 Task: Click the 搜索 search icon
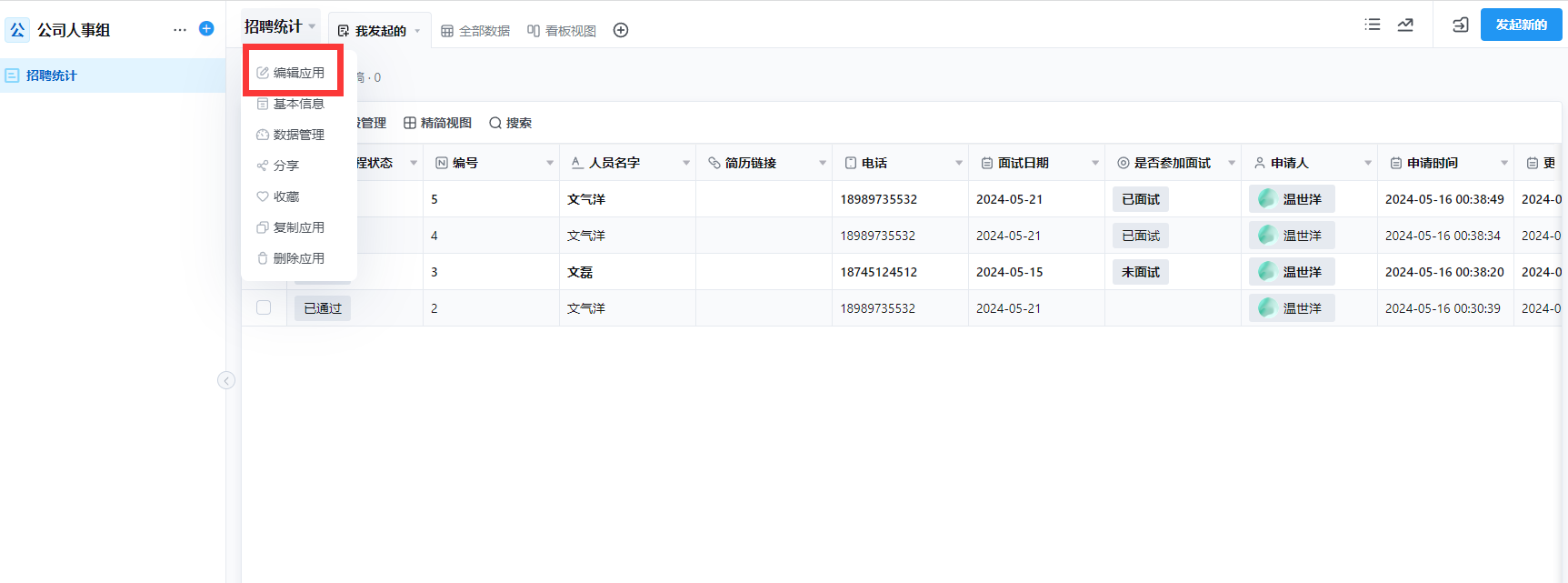click(x=495, y=124)
